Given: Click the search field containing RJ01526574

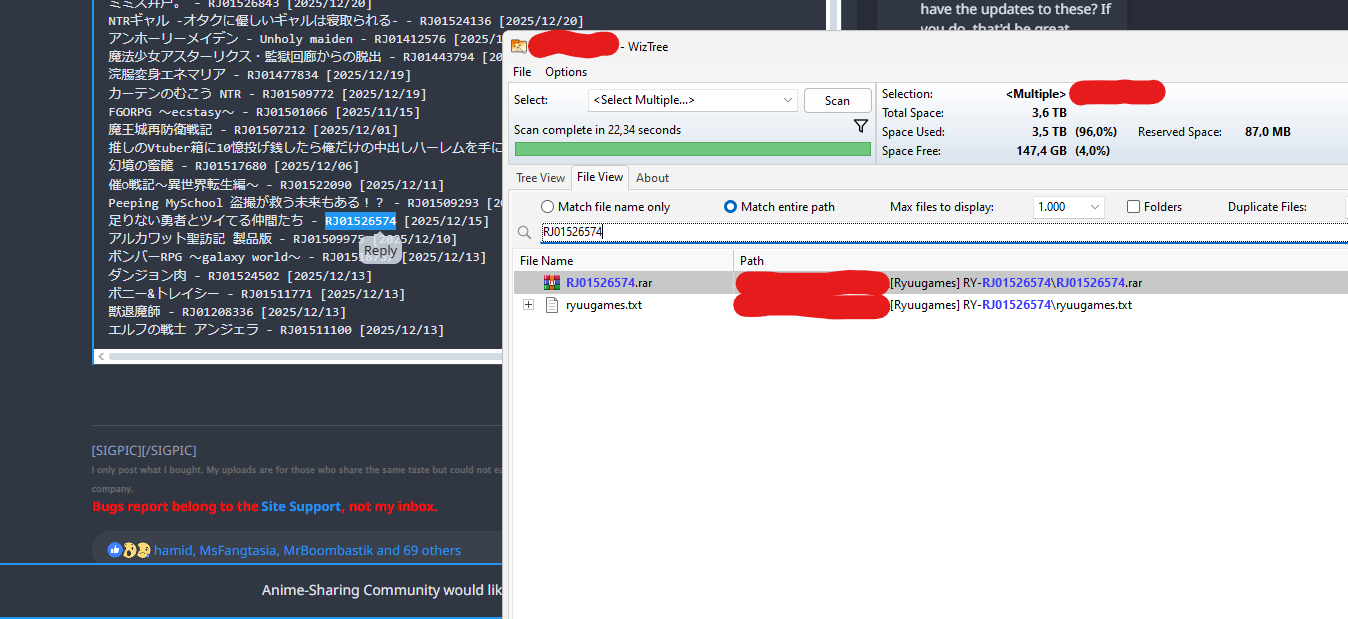Looking at the screenshot, I should click(943, 232).
